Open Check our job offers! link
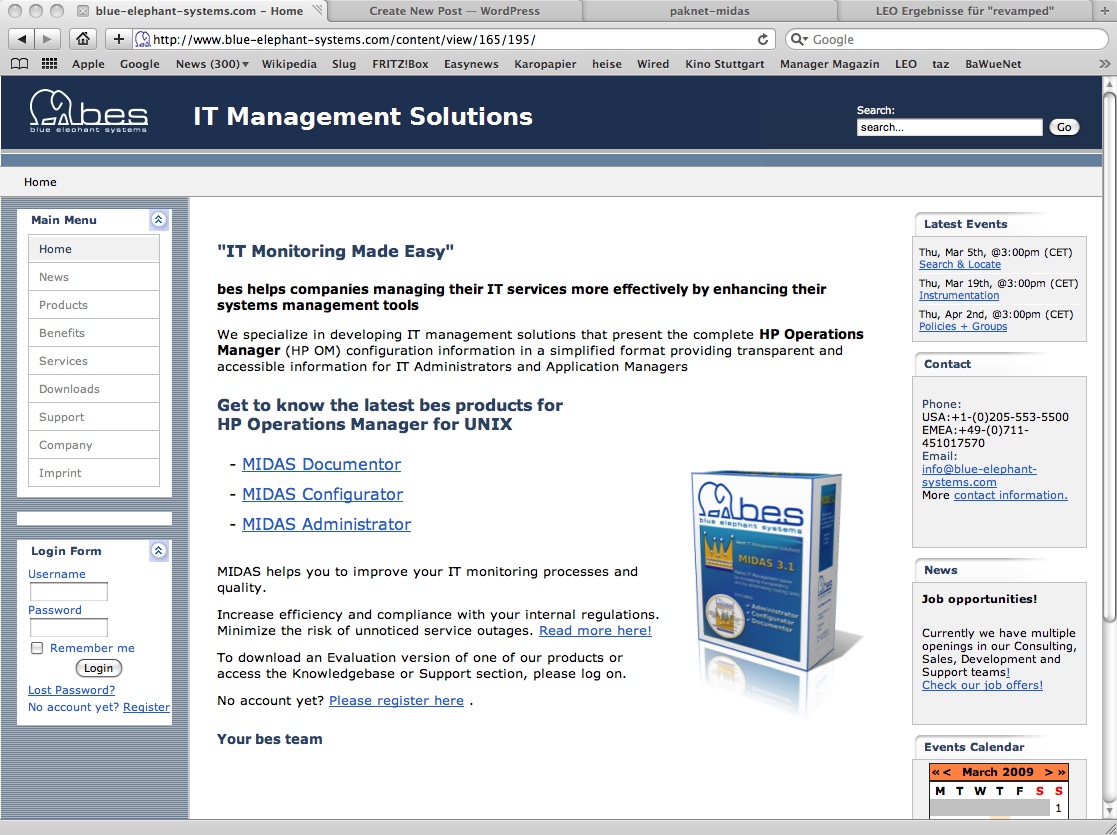The width and height of the screenshot is (1117, 835). point(982,685)
